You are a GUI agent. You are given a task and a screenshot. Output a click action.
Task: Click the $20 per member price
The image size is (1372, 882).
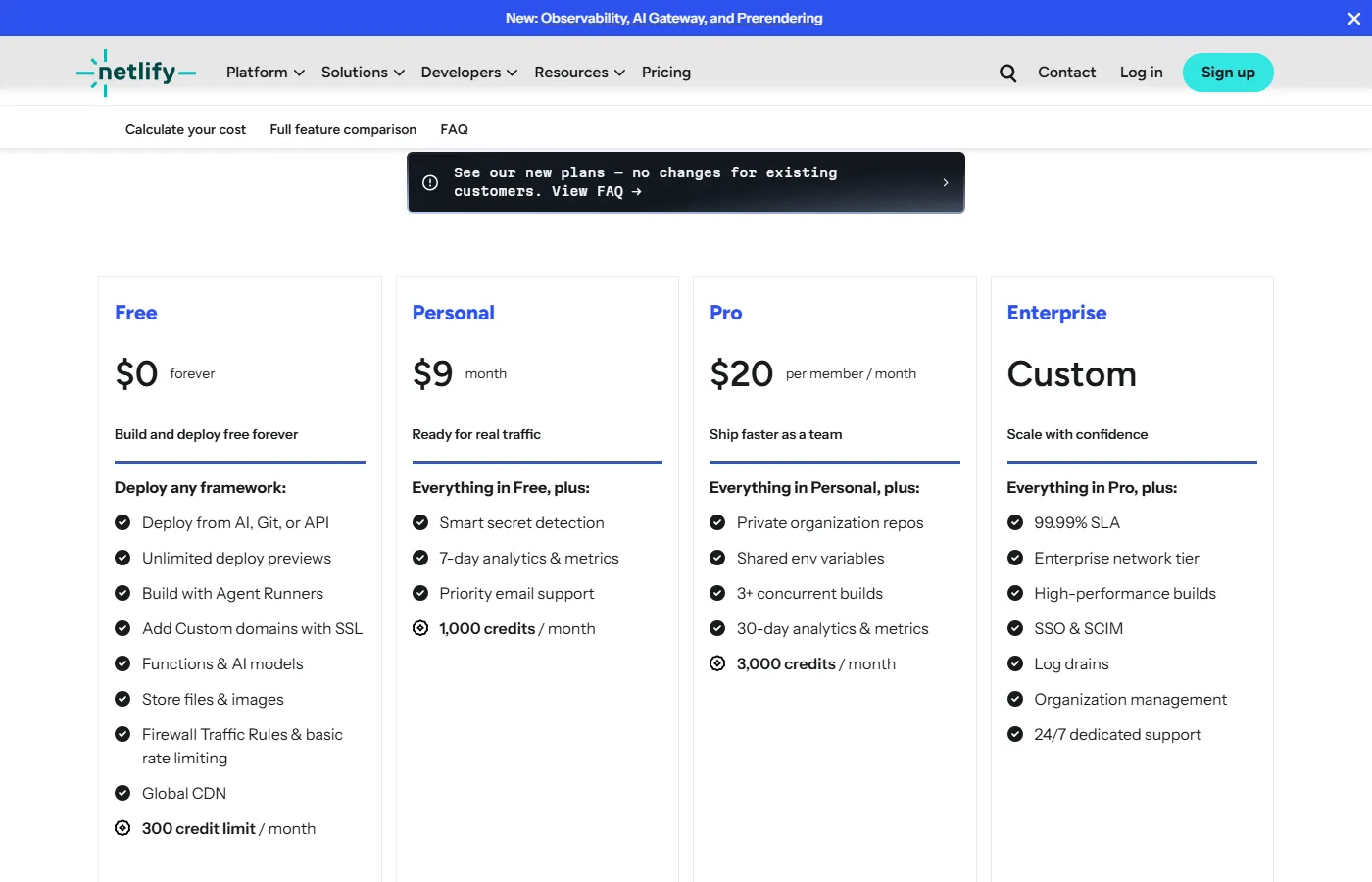(x=742, y=373)
